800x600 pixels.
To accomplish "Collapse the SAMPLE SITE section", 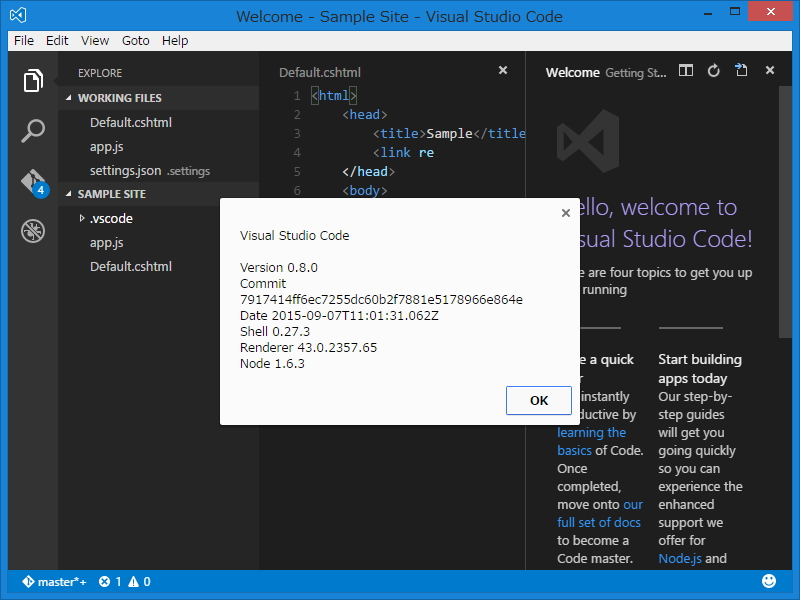I will [72, 194].
